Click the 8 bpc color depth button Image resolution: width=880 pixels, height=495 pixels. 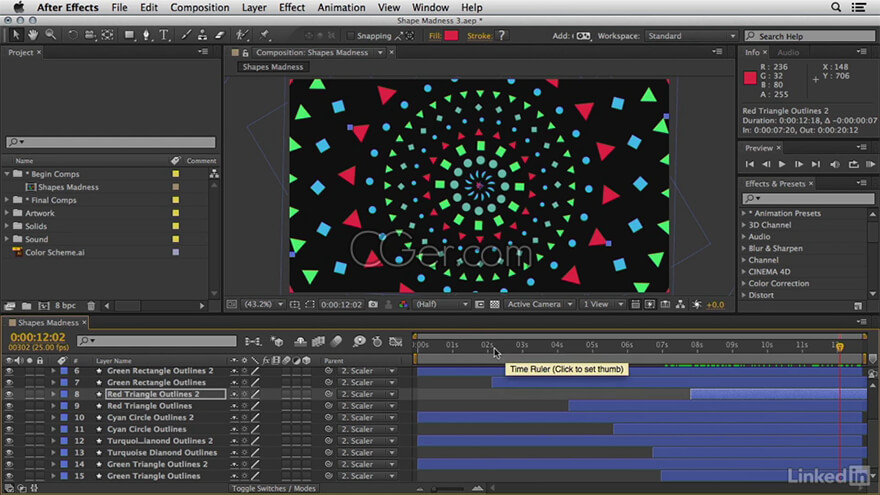coord(65,306)
